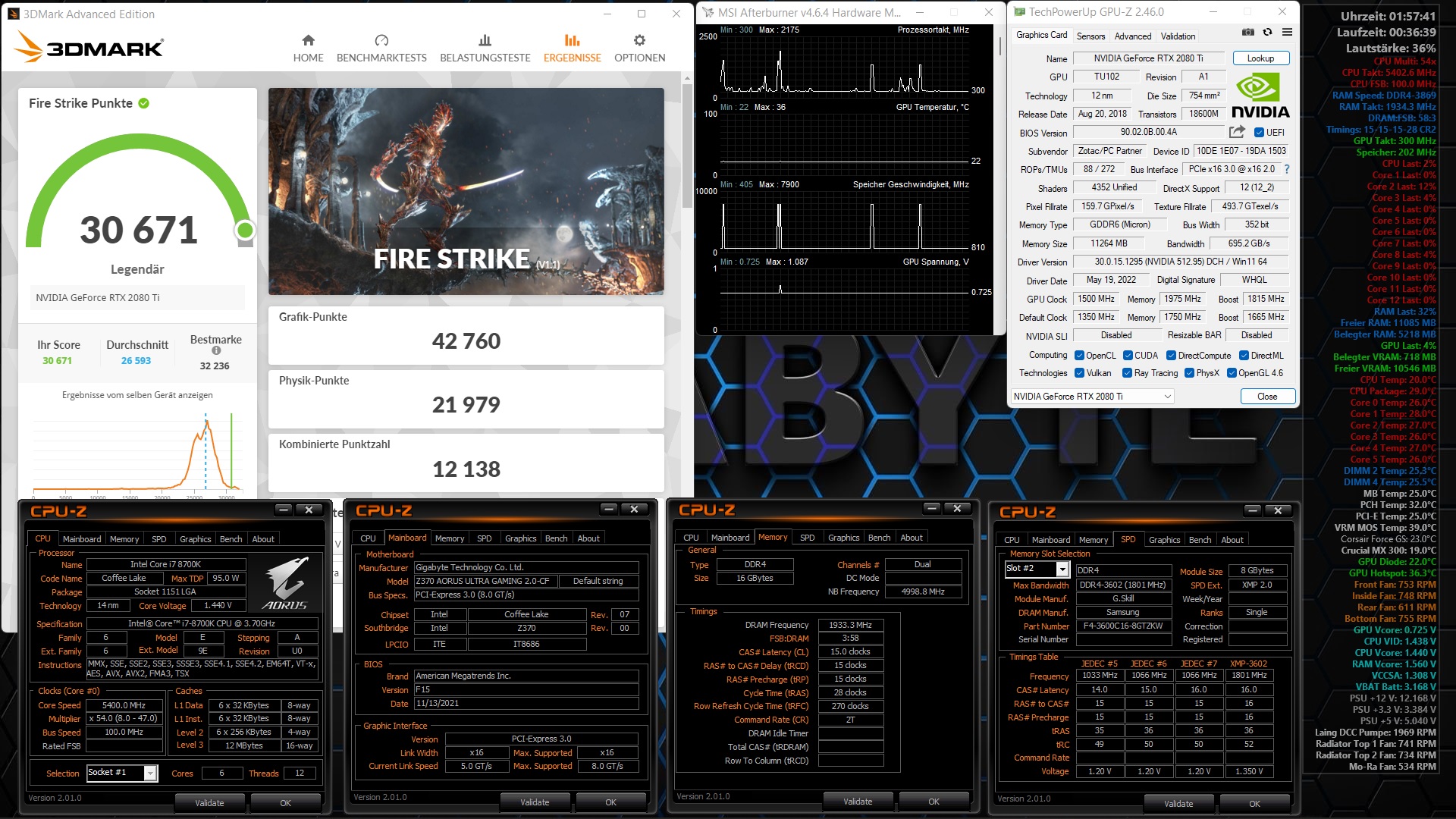Toggle OpenGL 4.6 checkbox in GPU-Z

[1232, 373]
